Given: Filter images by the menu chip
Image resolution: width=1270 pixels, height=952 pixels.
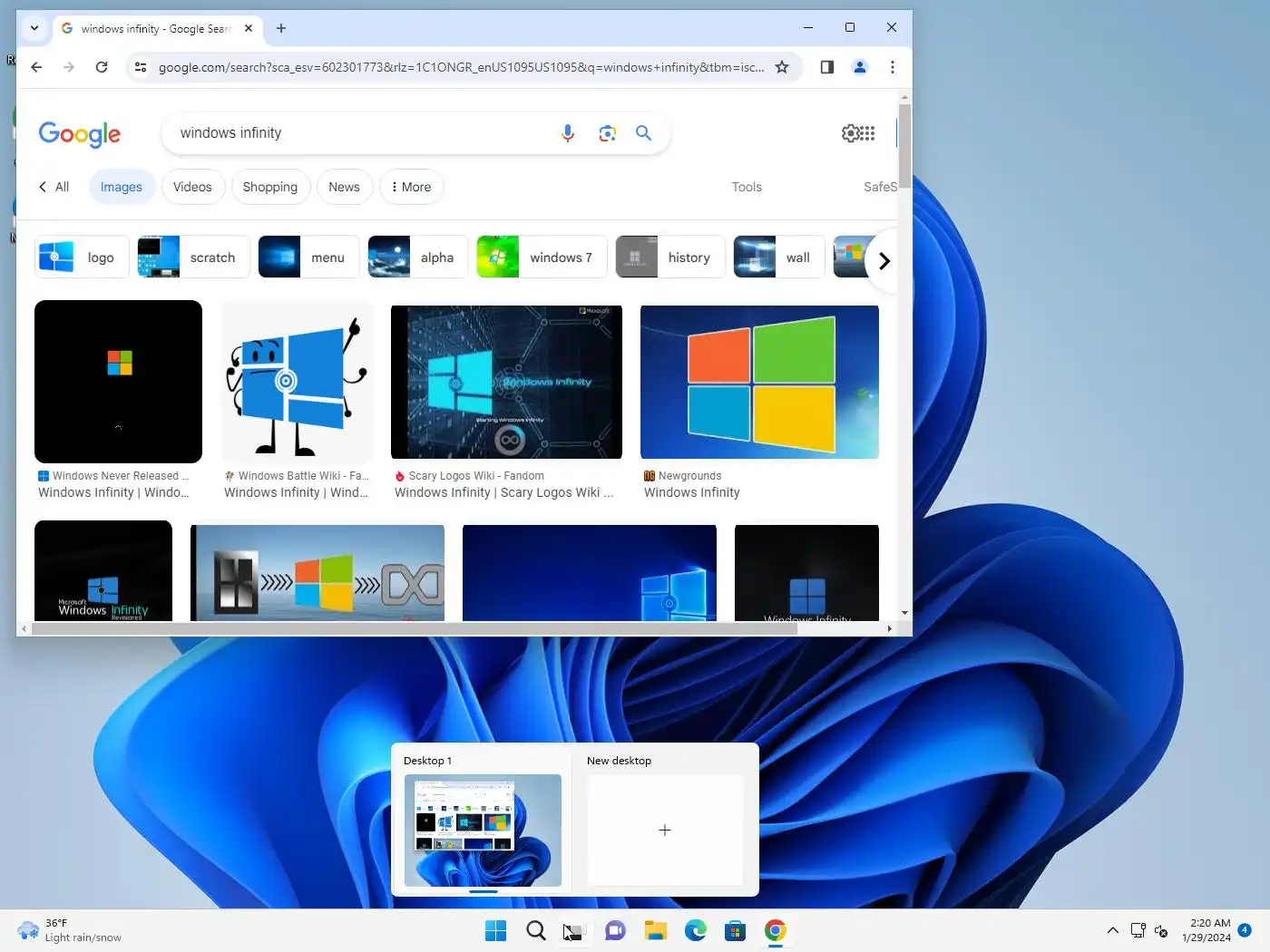Looking at the screenshot, I should click(308, 257).
